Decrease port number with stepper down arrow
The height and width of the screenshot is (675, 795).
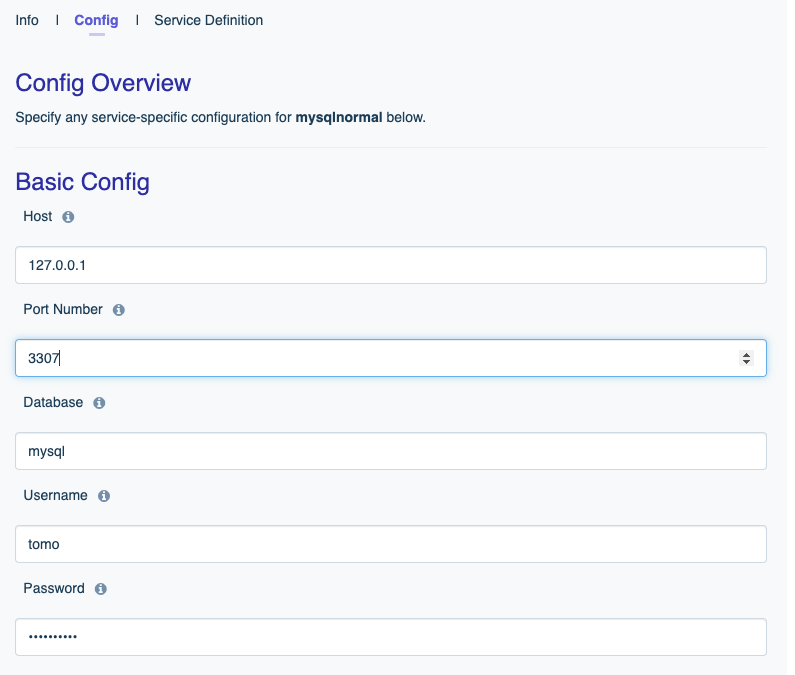(x=746, y=362)
